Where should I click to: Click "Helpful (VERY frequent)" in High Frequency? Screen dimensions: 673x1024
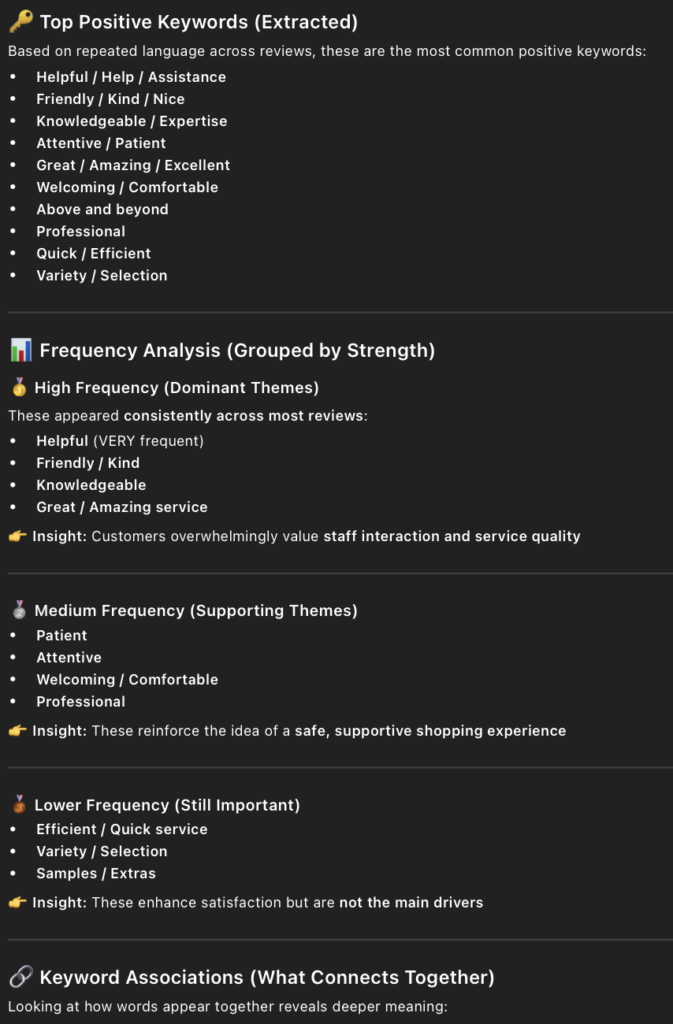pyautogui.click(x=119, y=441)
